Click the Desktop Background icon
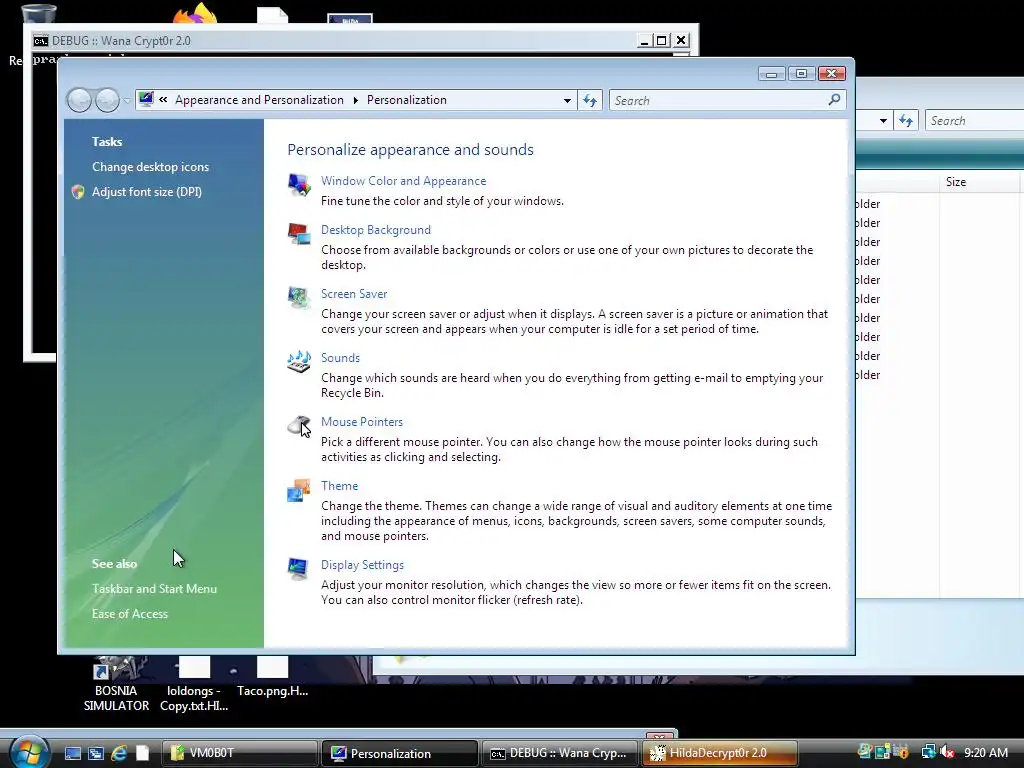 pos(299,234)
